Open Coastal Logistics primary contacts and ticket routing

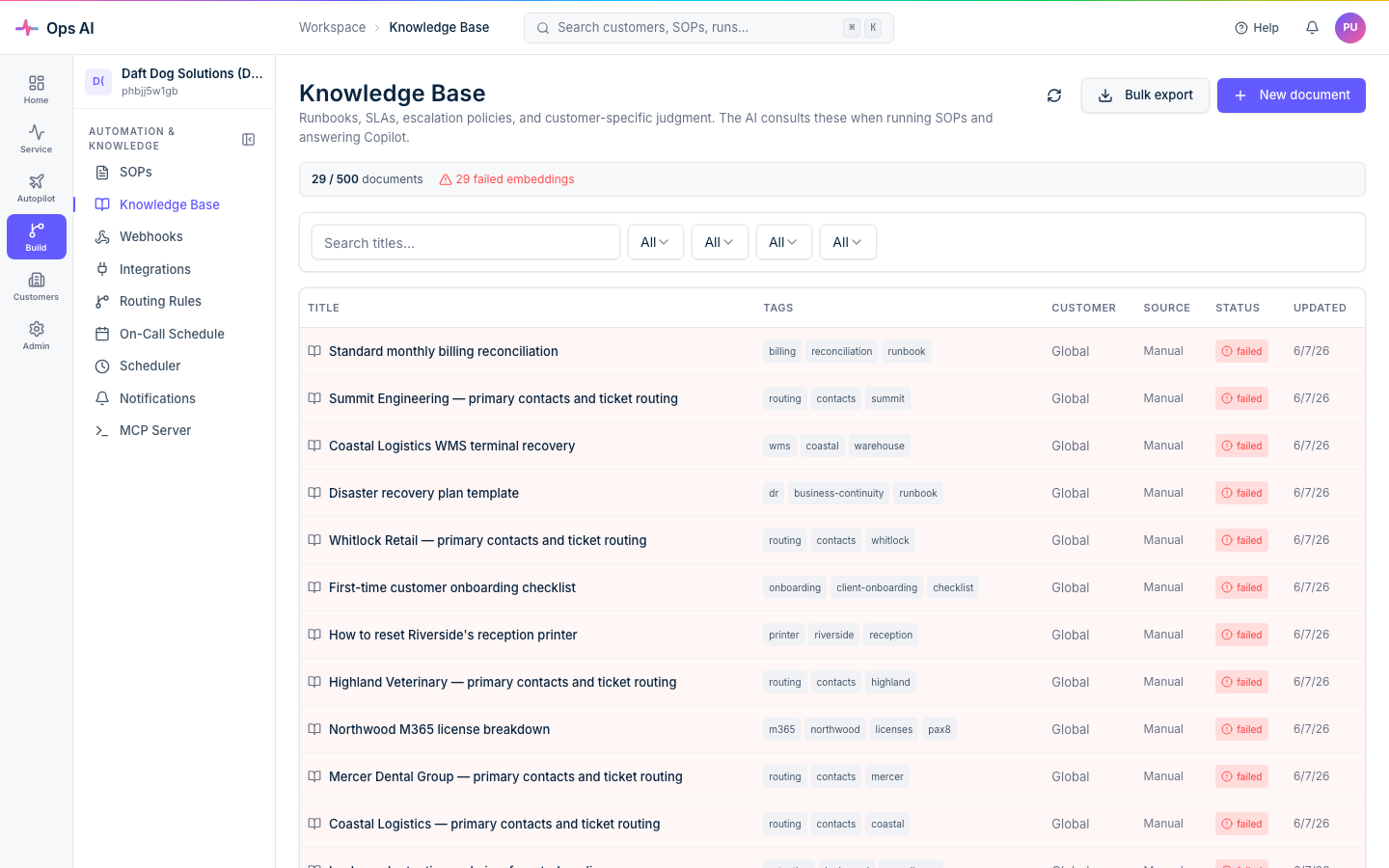495,824
